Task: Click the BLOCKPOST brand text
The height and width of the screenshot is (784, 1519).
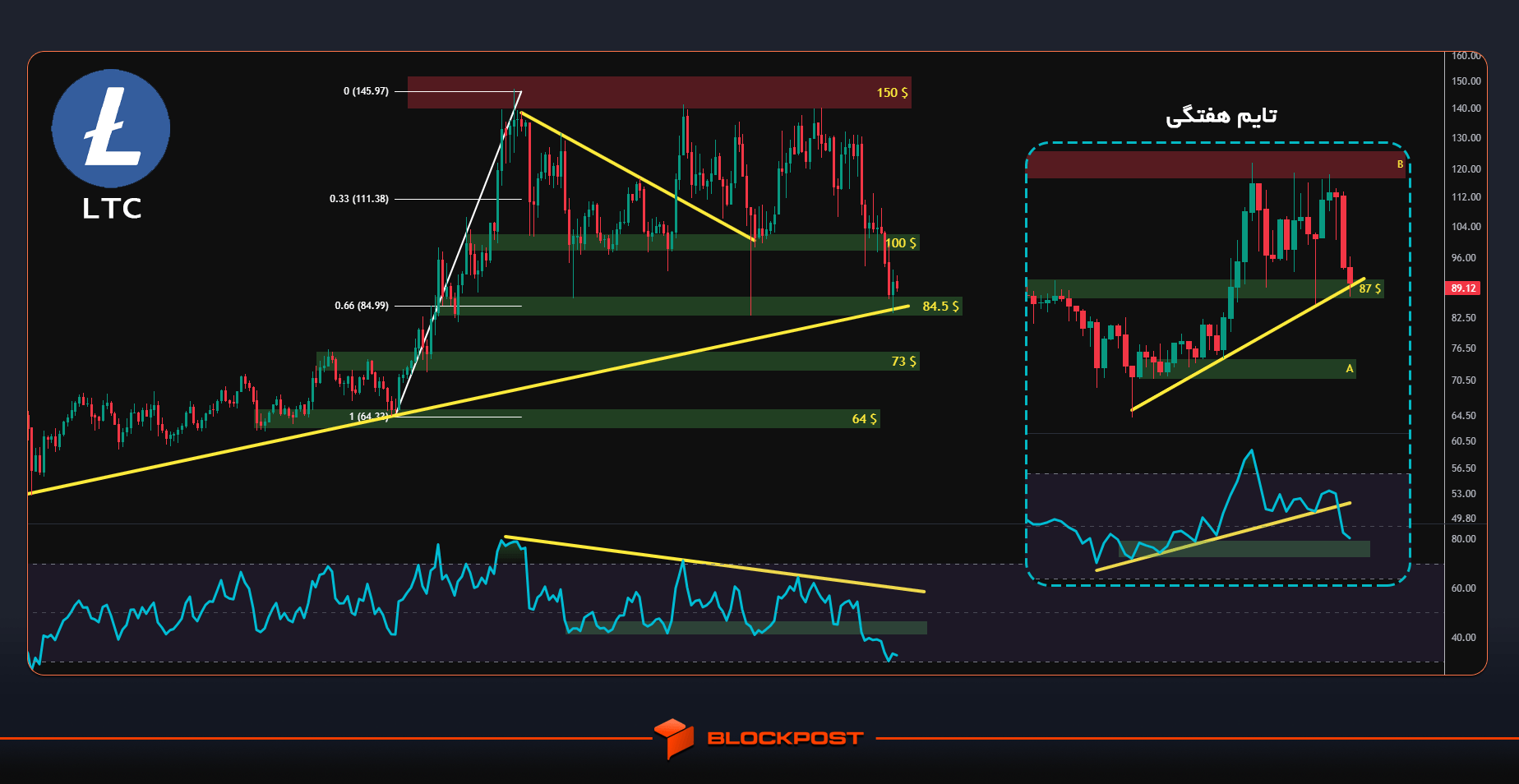Action: [785, 738]
